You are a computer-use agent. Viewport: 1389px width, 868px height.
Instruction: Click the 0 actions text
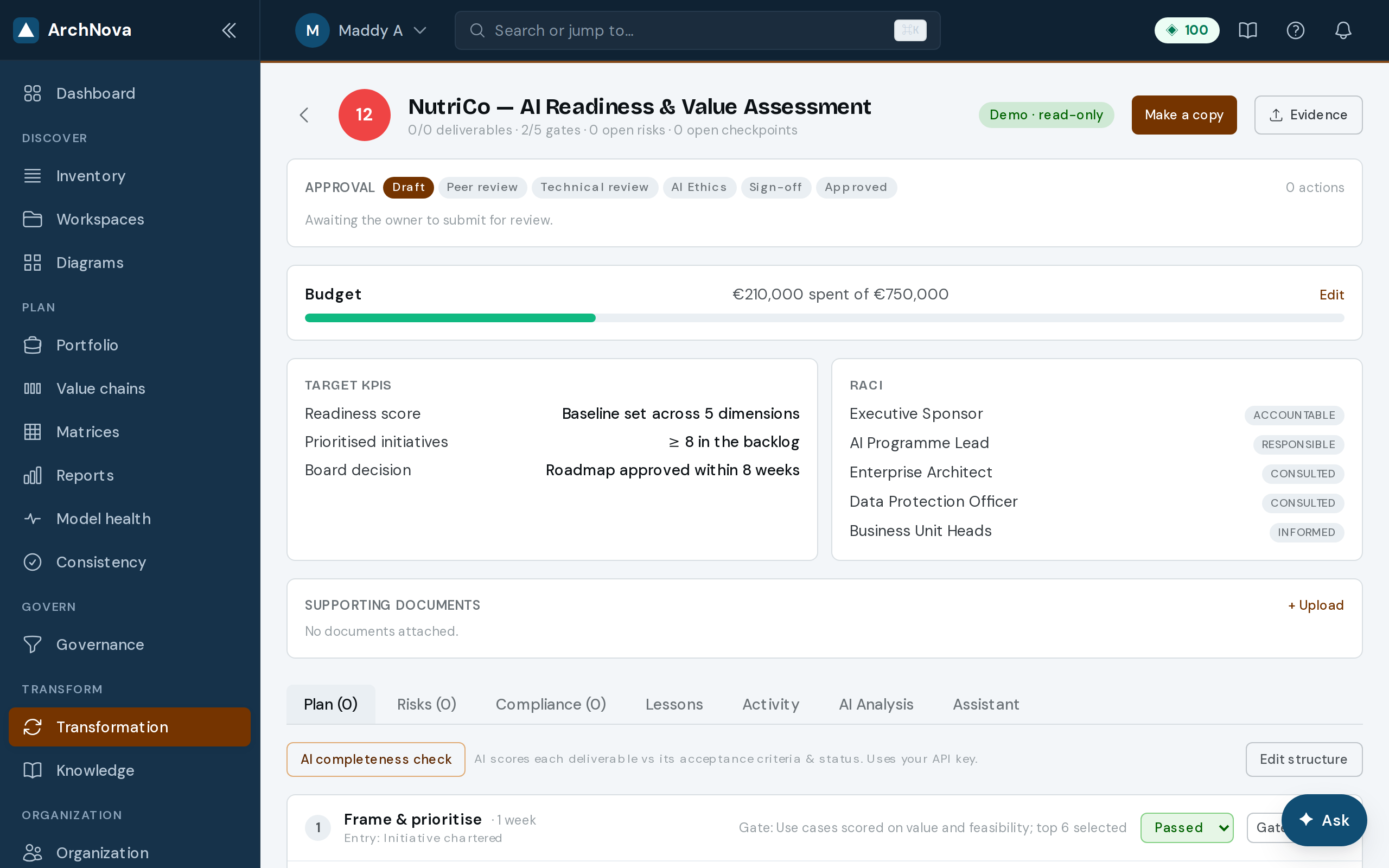click(1314, 188)
